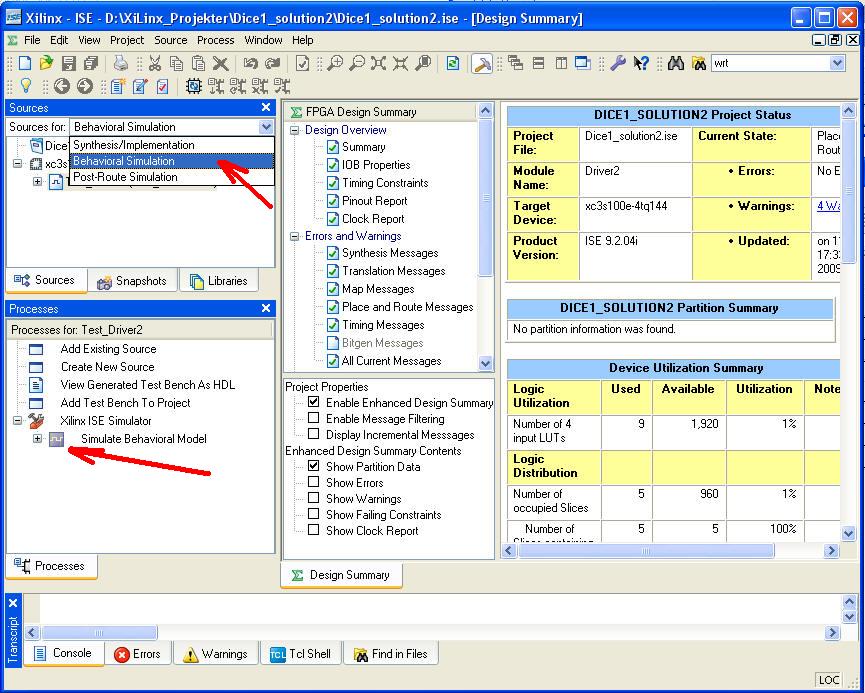Image resolution: width=865 pixels, height=693 pixels.
Task: Click the Open file folder icon
Action: pyautogui.click(x=47, y=63)
